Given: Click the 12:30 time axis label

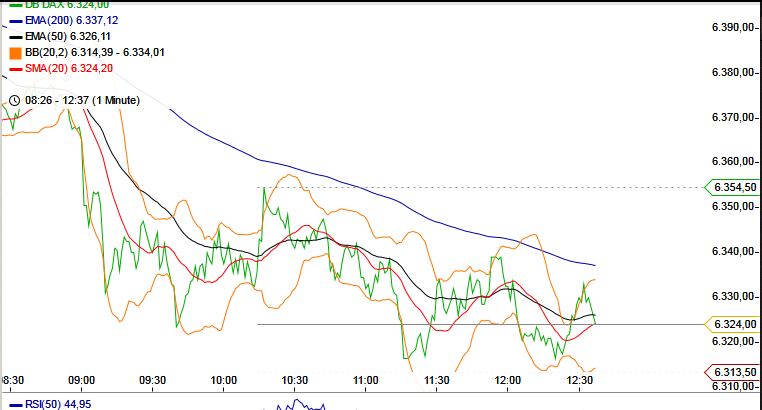Looking at the screenshot, I should (x=580, y=380).
